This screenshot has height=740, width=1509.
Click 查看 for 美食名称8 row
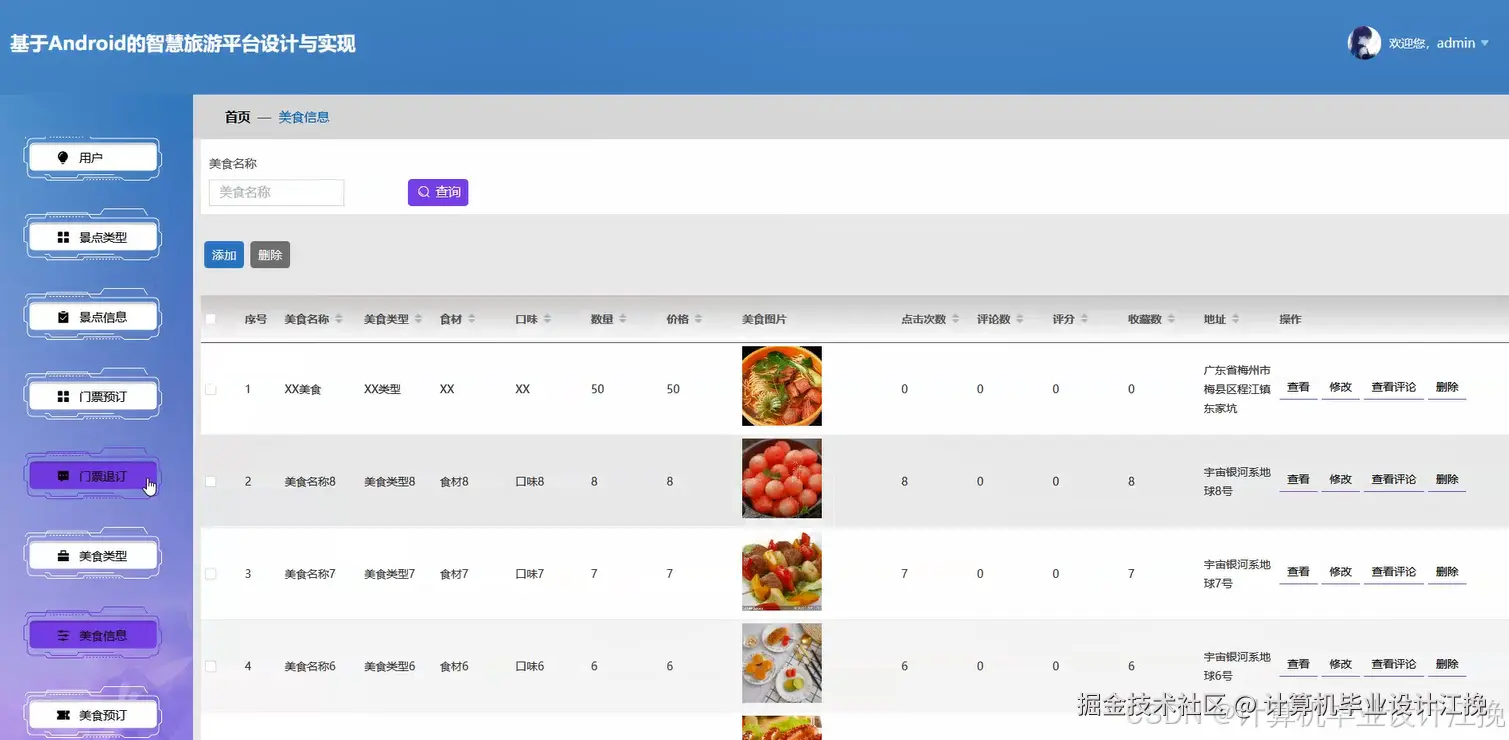[1298, 480]
